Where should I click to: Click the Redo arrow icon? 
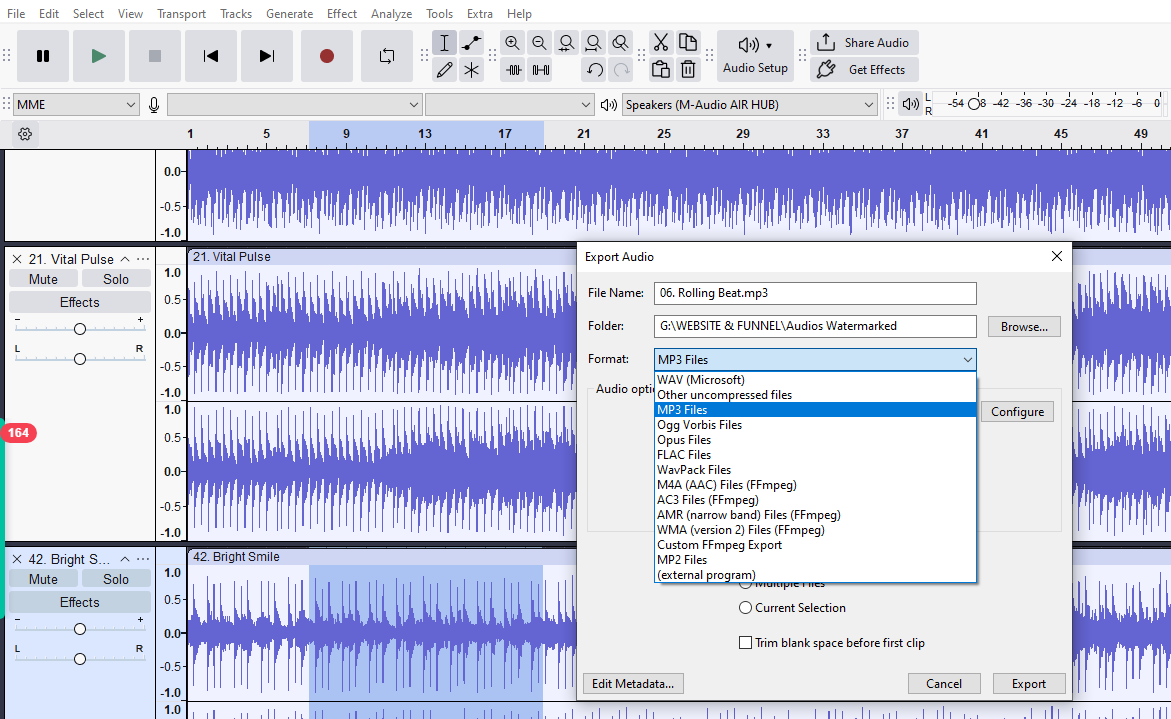(x=621, y=70)
